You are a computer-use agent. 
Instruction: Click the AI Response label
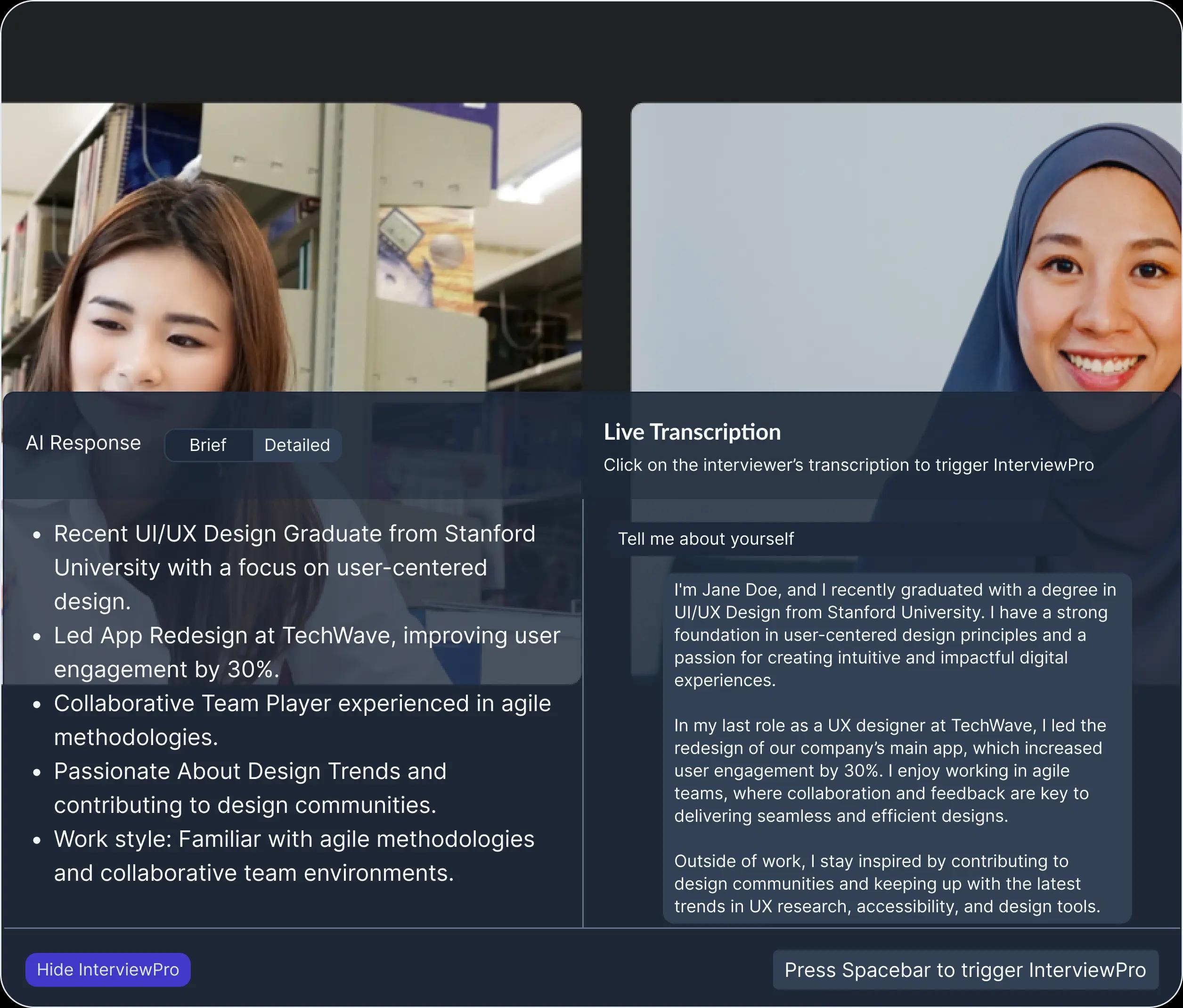[83, 443]
